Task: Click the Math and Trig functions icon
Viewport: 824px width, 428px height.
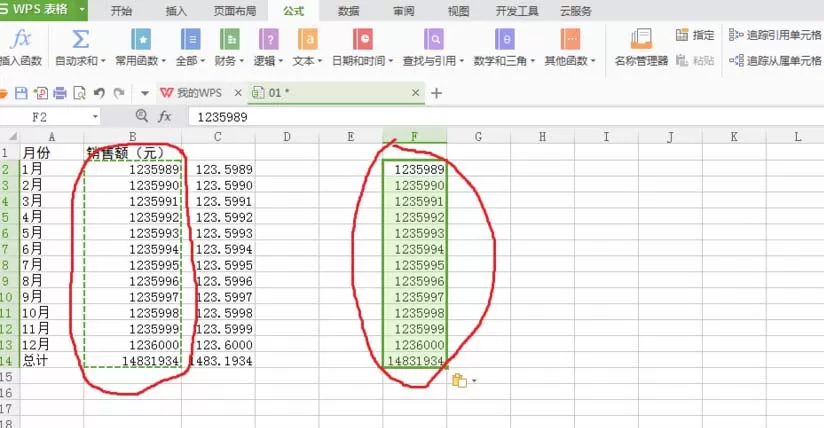Action: click(504, 39)
